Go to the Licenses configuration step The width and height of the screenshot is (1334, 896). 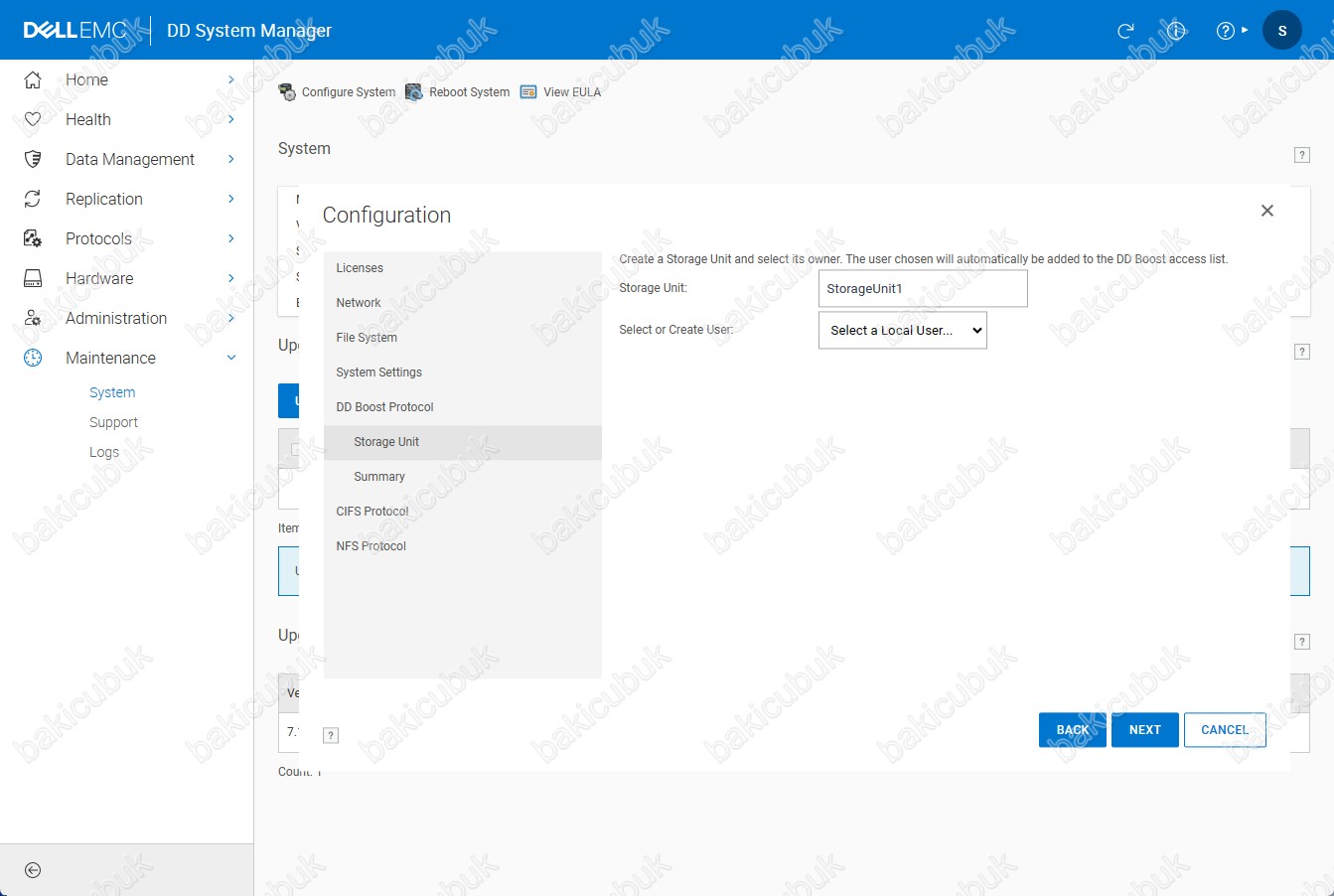(463, 268)
